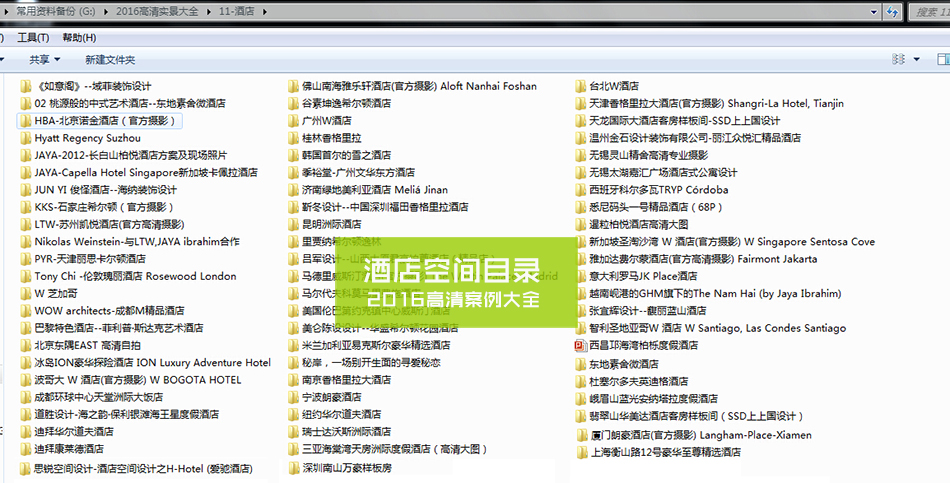Select 波哥大 W 酒店(官方摄影) W BOGOTA HOTEL
The image size is (950, 483).
tap(138, 380)
